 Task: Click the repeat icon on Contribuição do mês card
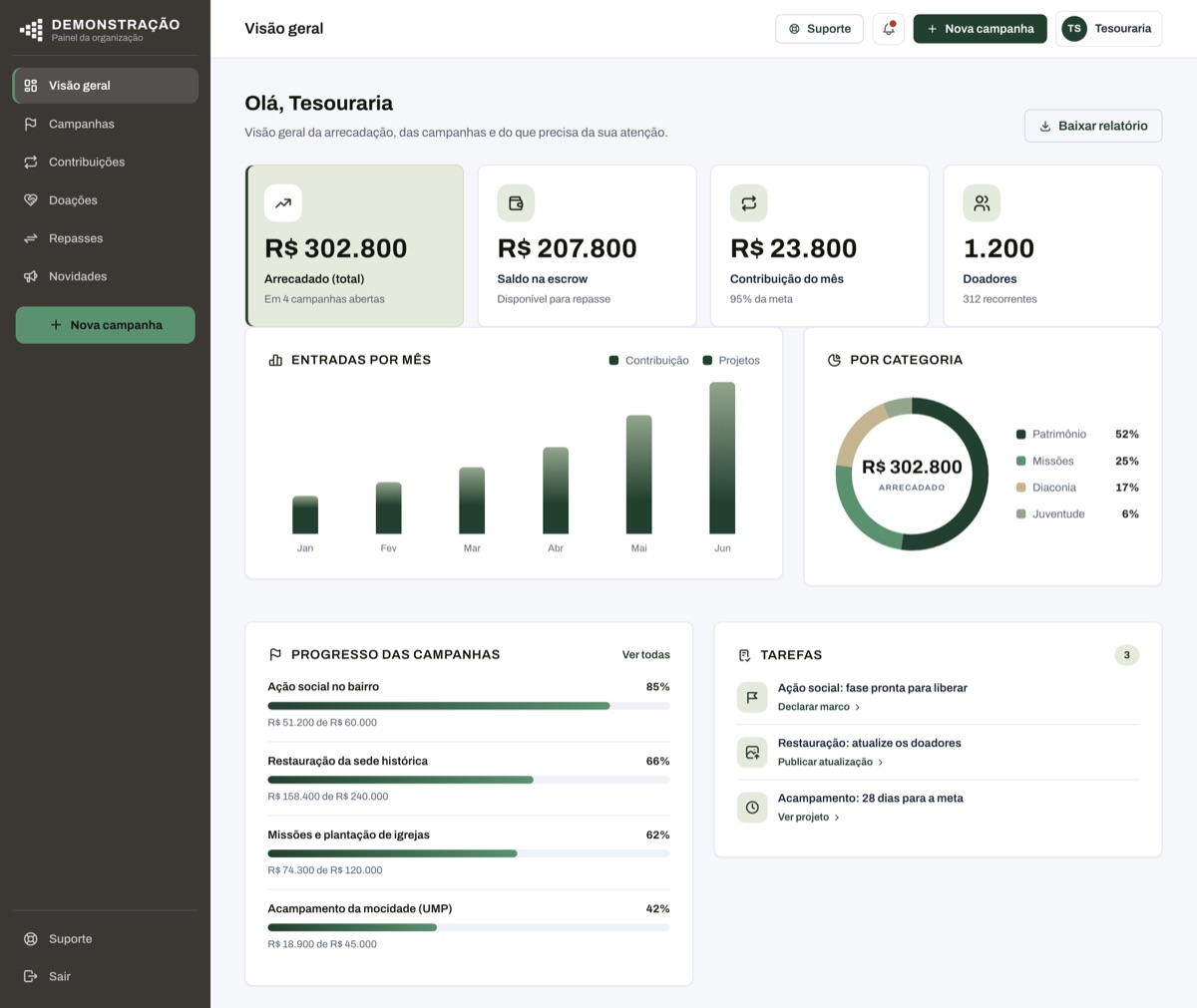748,203
